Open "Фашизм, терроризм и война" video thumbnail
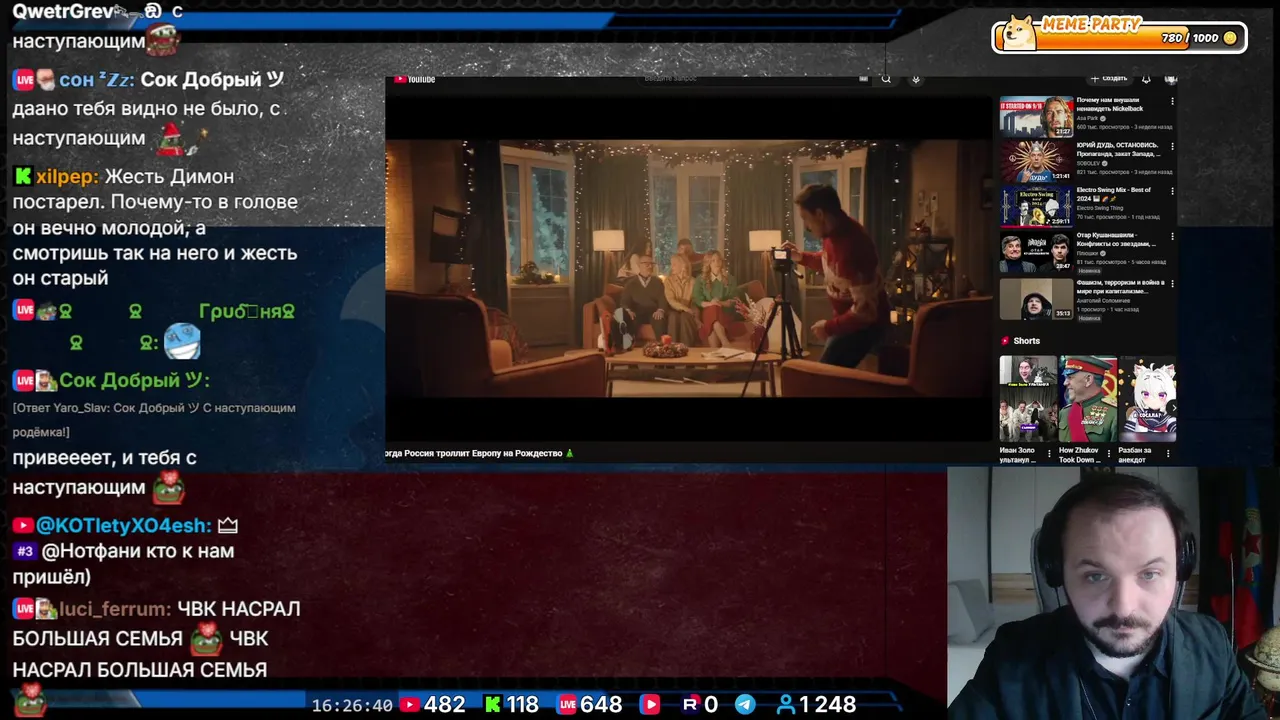The image size is (1280, 720). point(1036,298)
